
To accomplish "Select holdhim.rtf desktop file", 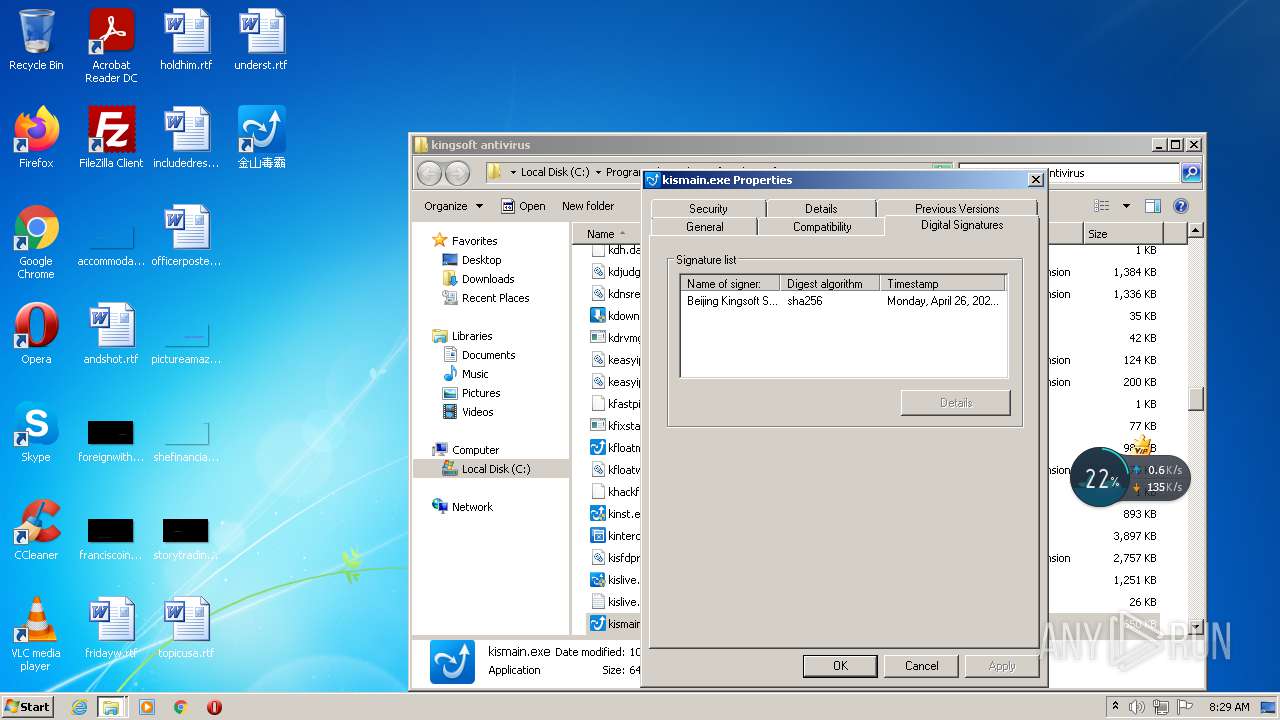I will pos(186,41).
